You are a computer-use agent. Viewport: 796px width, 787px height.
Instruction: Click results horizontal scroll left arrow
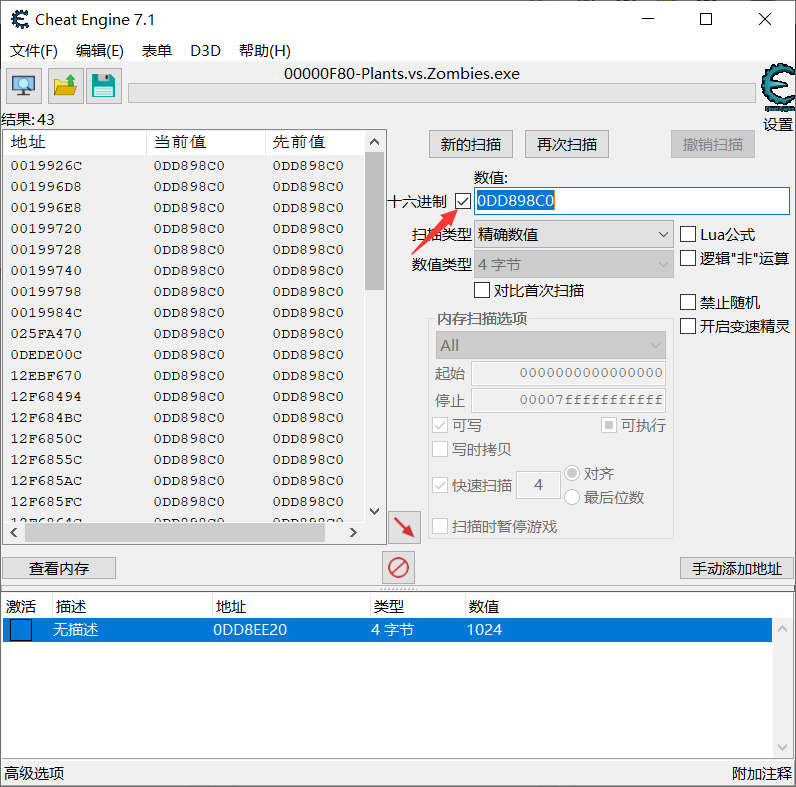(14, 532)
